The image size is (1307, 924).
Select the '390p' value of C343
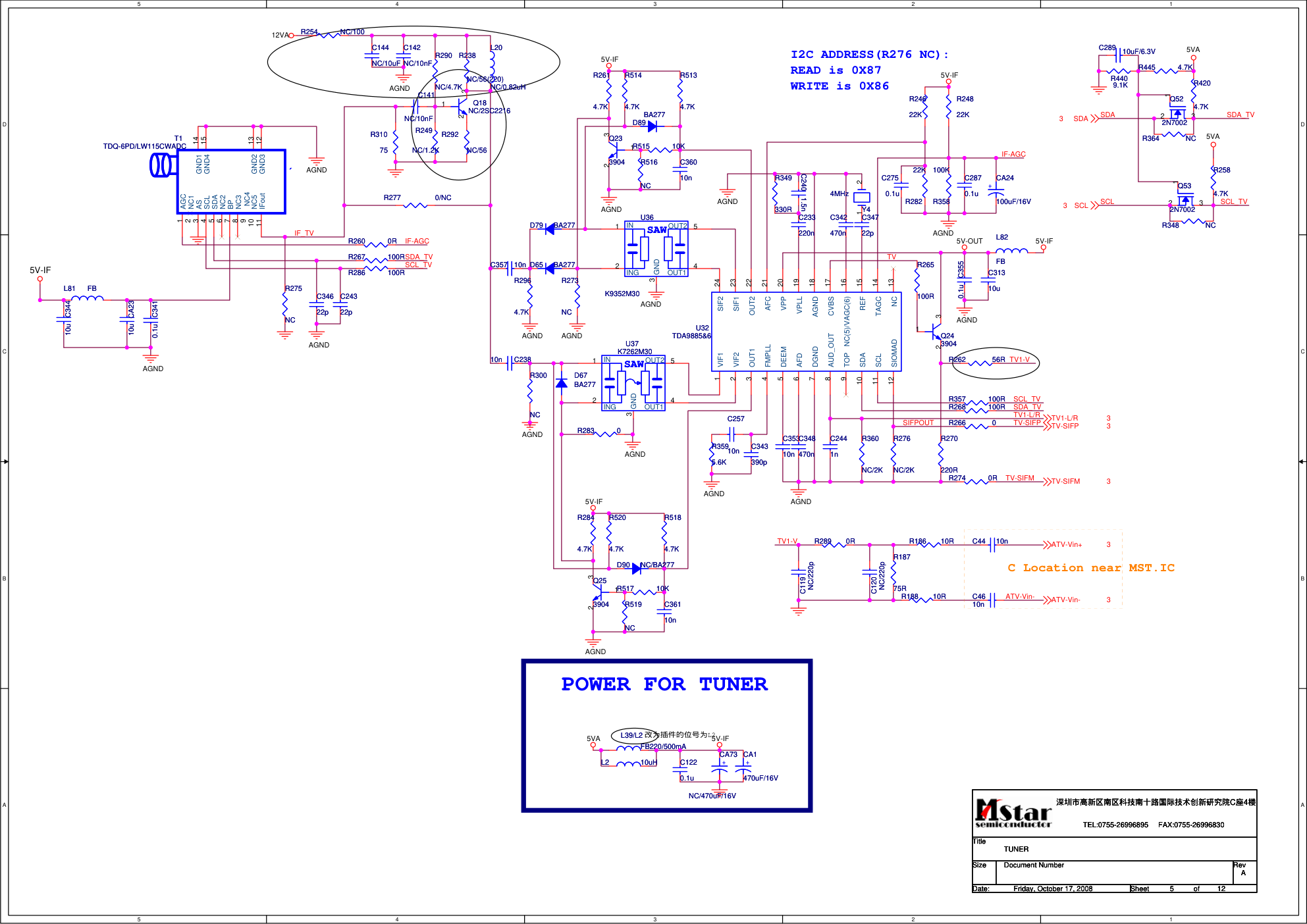tap(759, 462)
